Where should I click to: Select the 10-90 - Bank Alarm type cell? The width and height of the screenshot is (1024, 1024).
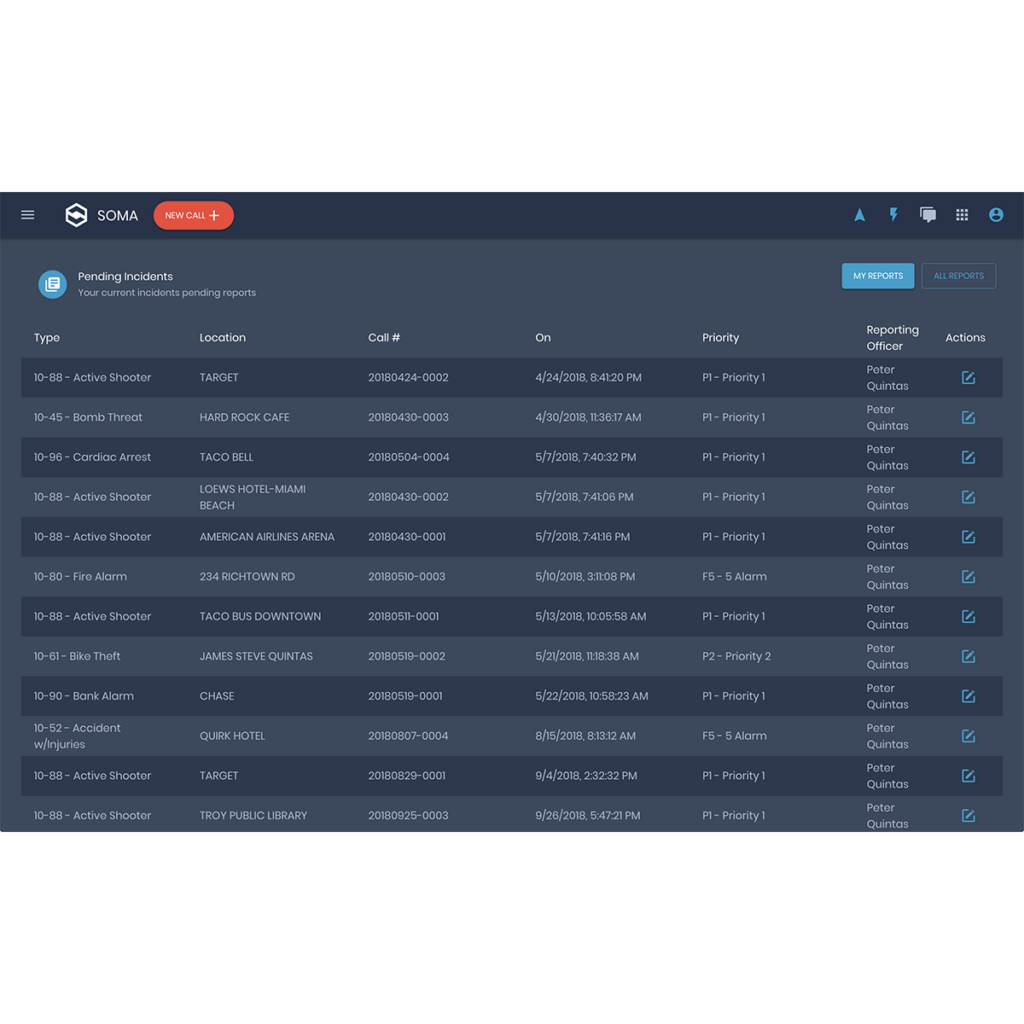pos(84,696)
